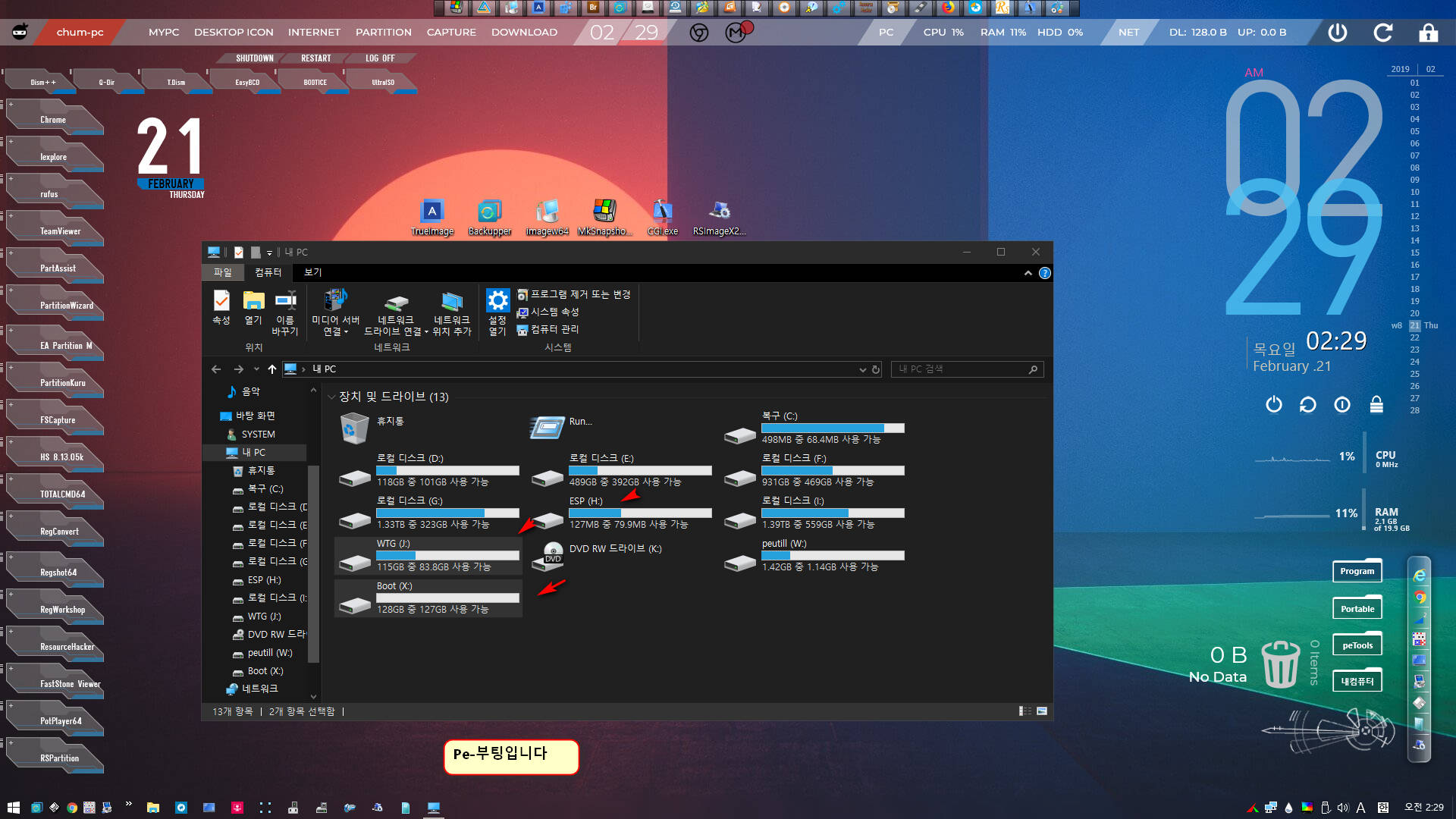Click the RESTART button
1456x819 pixels.
click(x=315, y=58)
